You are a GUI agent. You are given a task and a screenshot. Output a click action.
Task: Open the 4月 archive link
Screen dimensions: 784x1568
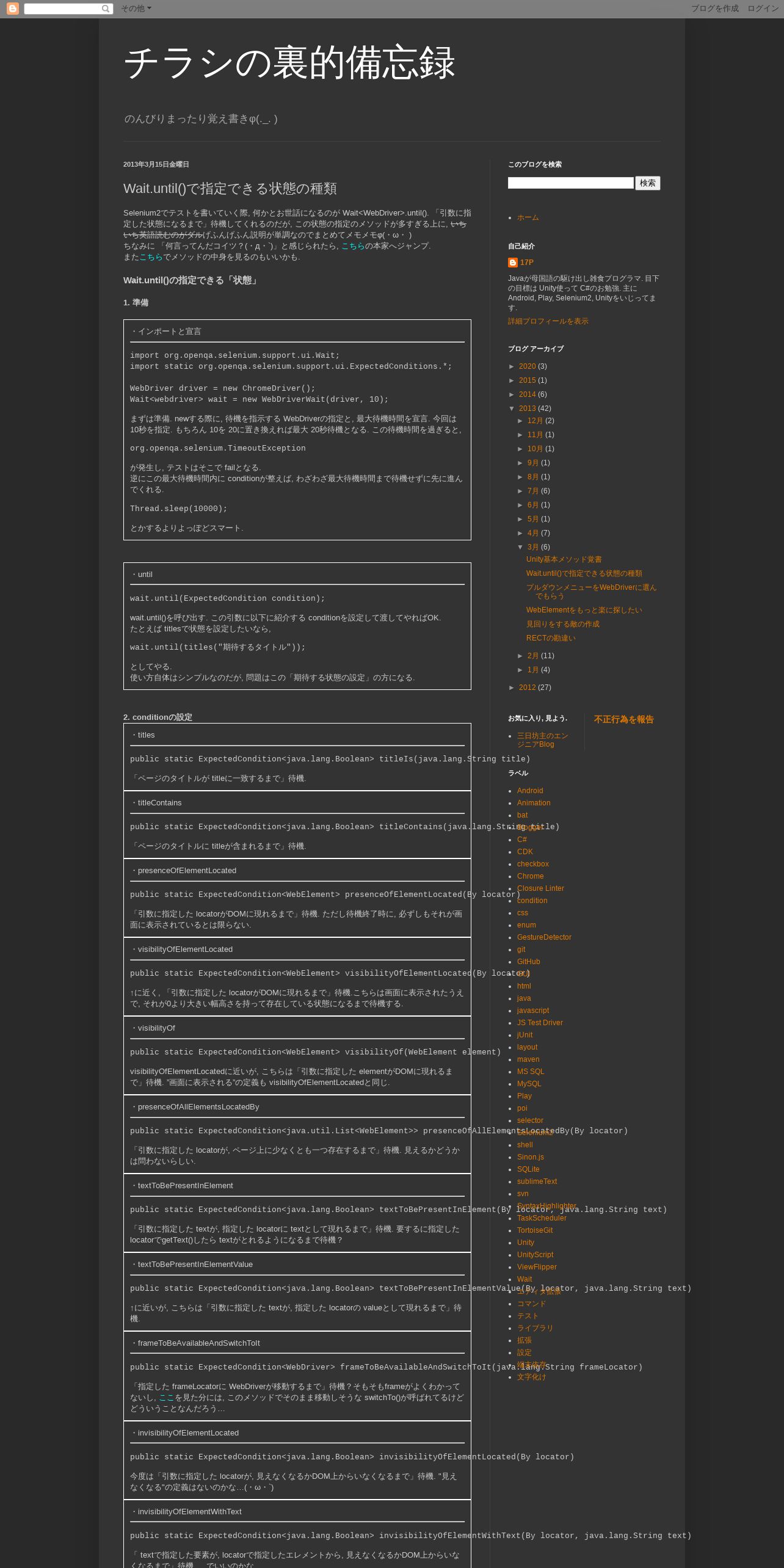coord(533,533)
